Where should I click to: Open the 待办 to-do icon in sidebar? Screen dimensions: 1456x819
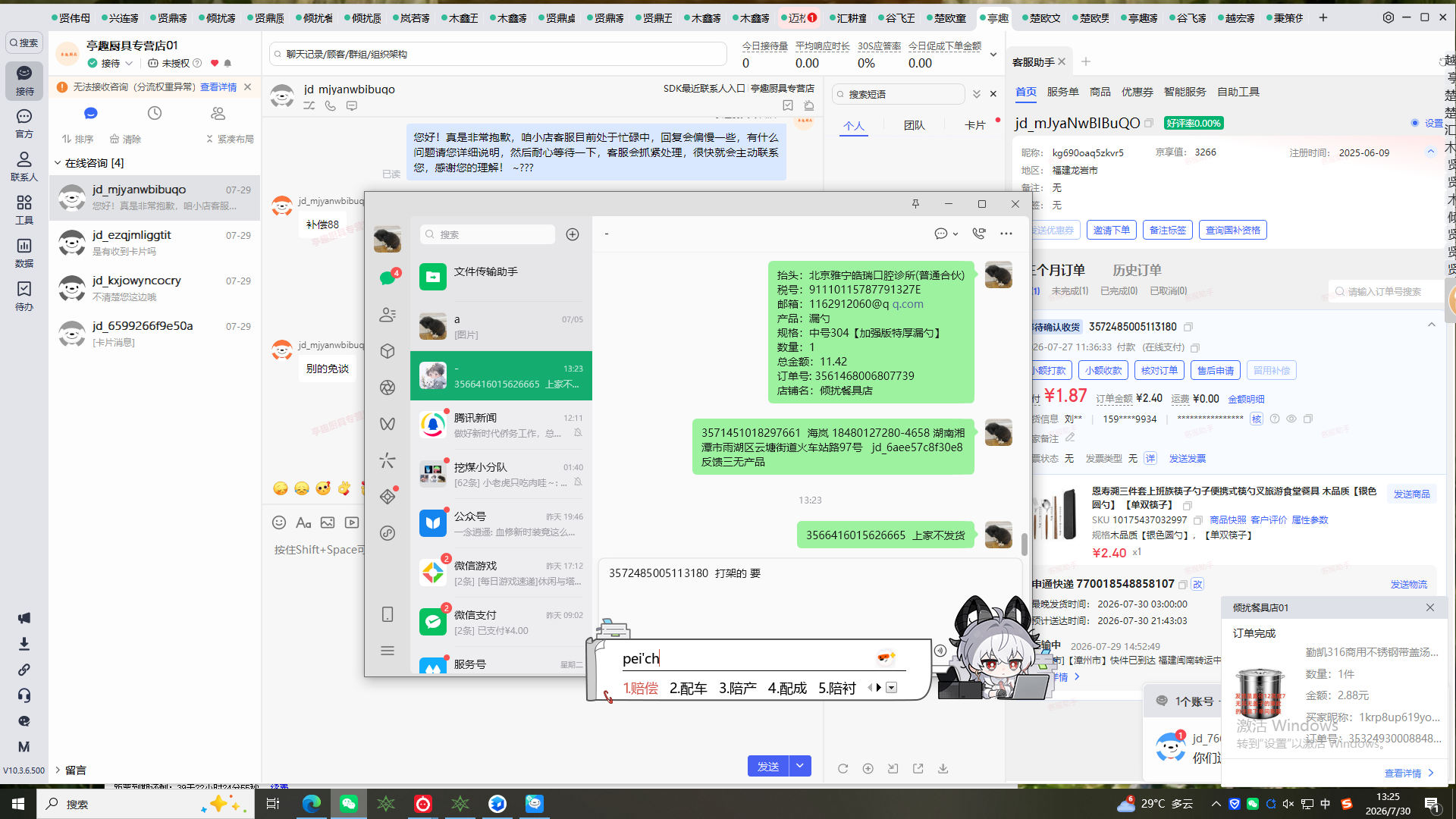tap(24, 296)
